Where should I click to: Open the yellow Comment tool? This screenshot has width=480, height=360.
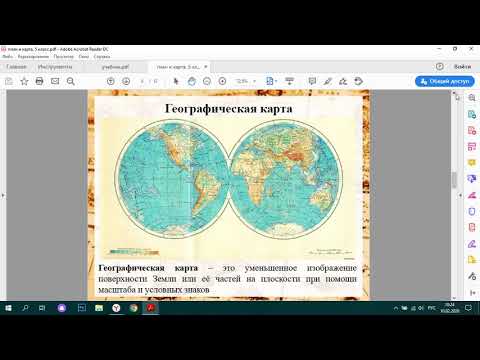coord(472,163)
